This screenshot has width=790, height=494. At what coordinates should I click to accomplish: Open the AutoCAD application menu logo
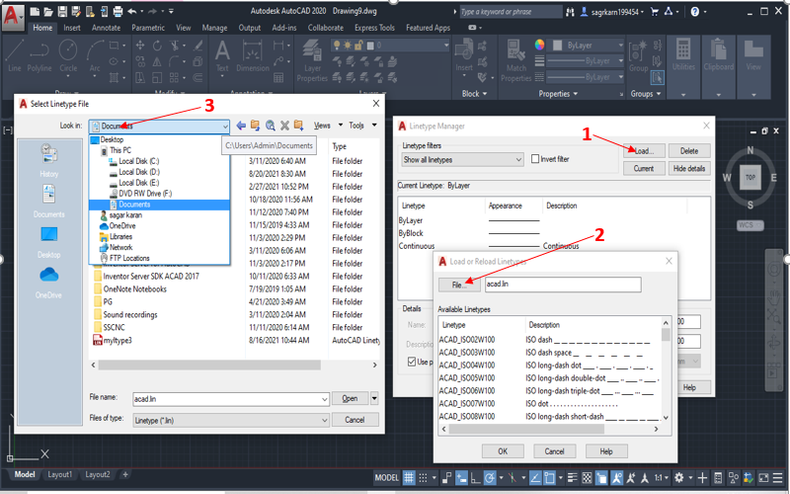pyautogui.click(x=12, y=16)
